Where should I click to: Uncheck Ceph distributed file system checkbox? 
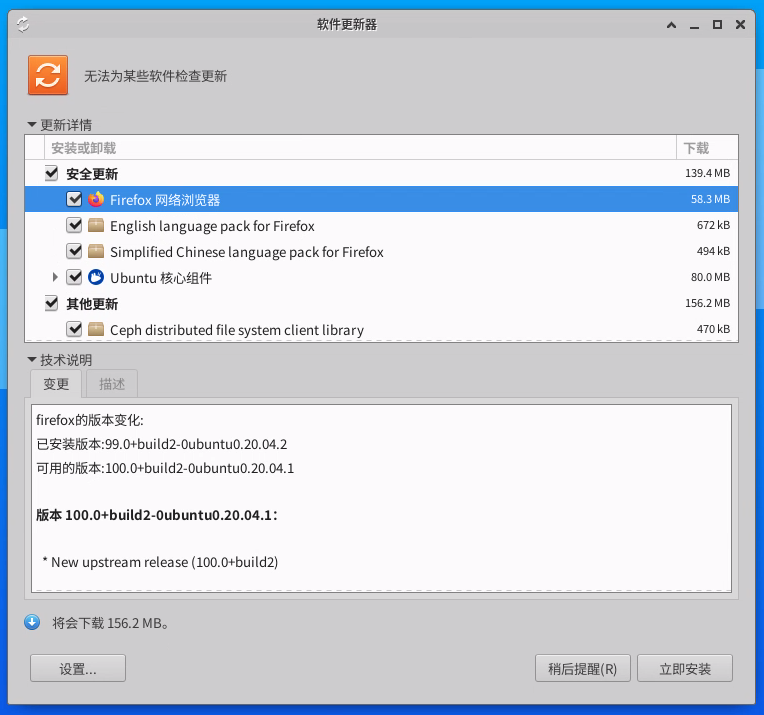pyautogui.click(x=74, y=329)
